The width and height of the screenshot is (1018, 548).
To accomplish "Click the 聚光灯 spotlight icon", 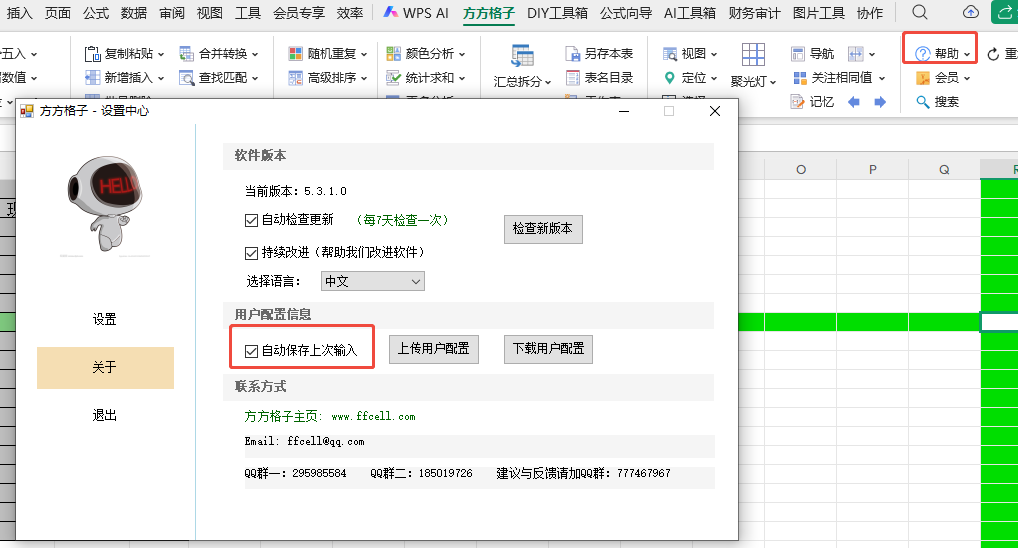I will pos(753,56).
